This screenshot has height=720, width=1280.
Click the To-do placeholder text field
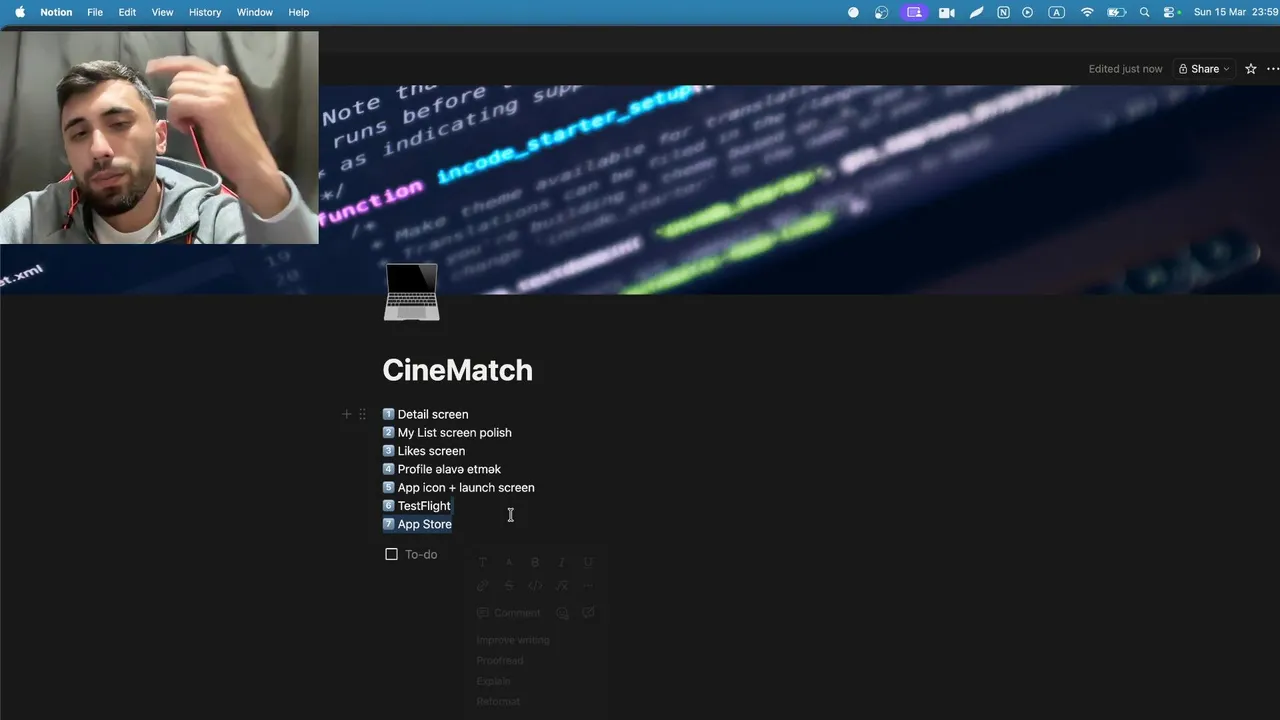421,554
